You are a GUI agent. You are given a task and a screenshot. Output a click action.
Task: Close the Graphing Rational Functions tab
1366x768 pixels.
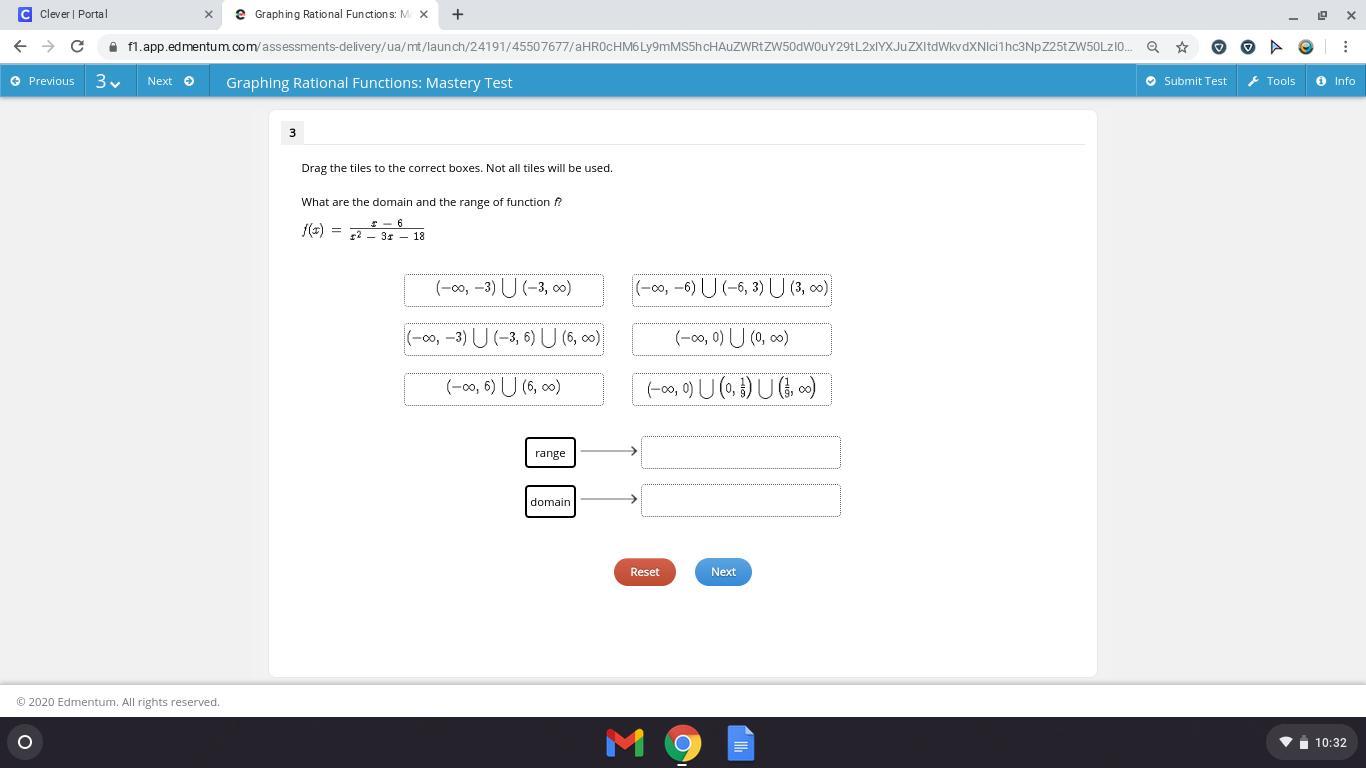(x=425, y=14)
